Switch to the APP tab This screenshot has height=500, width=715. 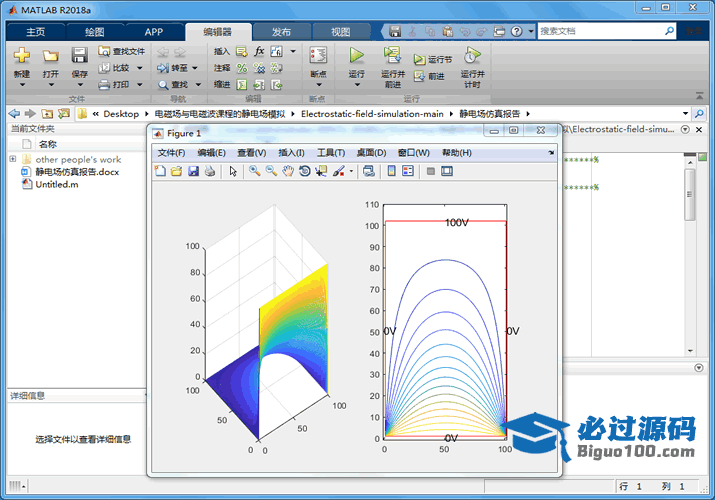click(x=154, y=32)
